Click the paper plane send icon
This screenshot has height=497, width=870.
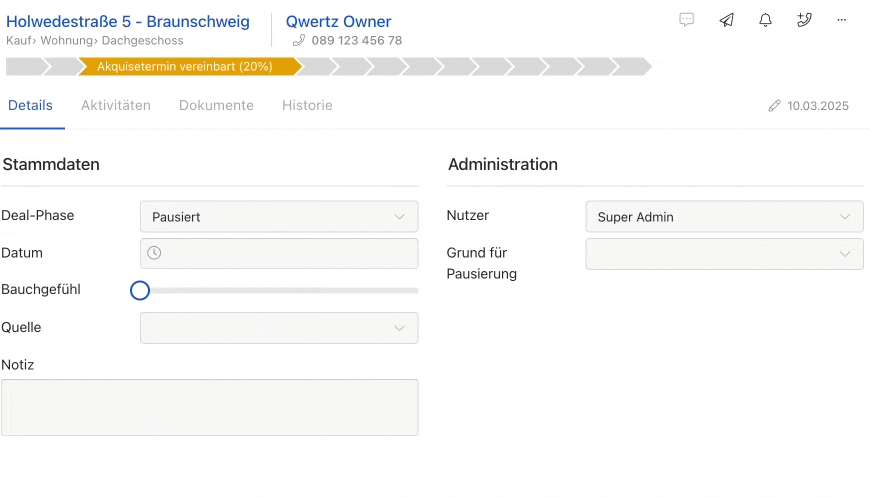point(726,20)
